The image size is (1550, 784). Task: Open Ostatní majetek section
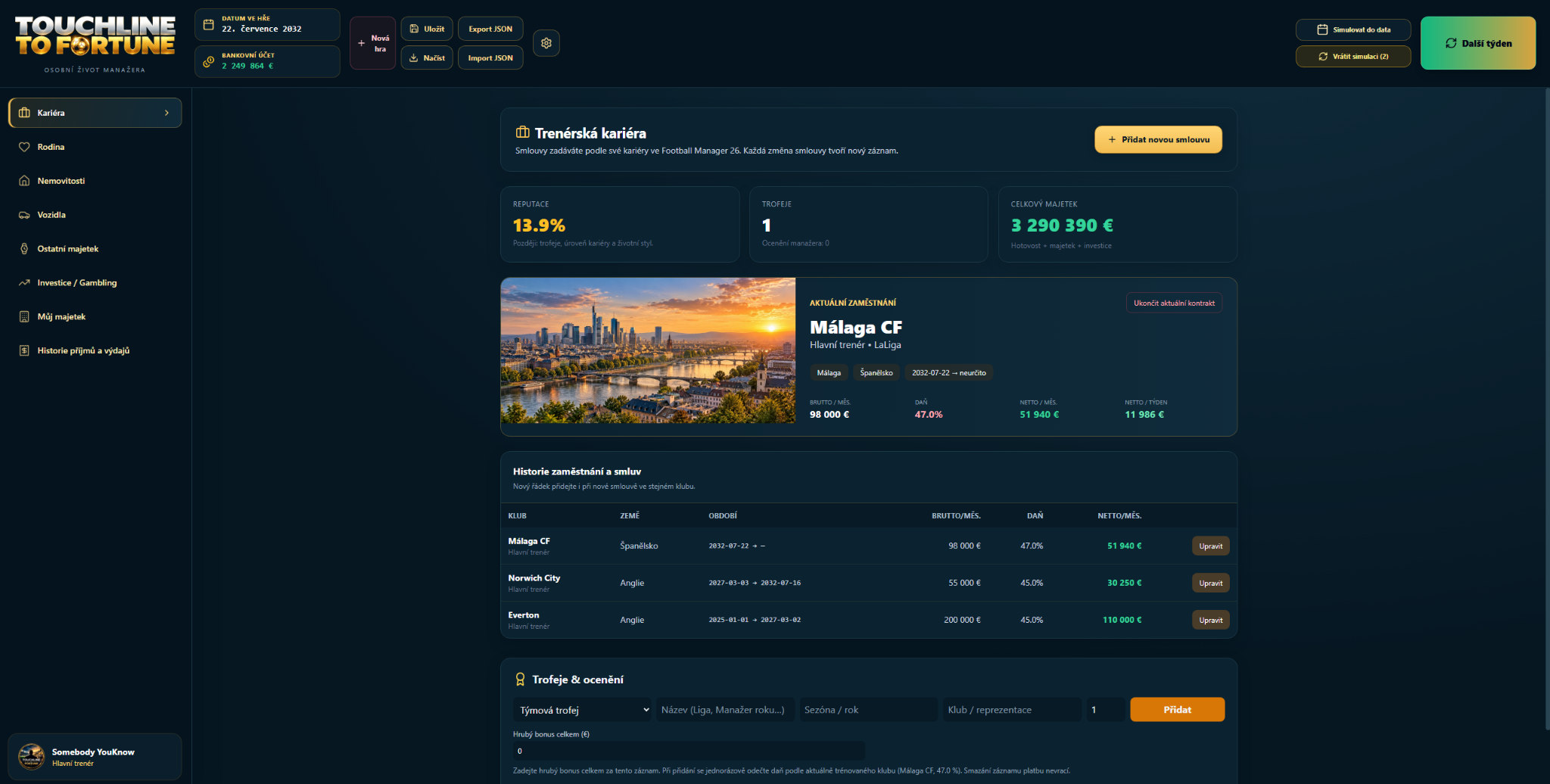[x=95, y=249]
